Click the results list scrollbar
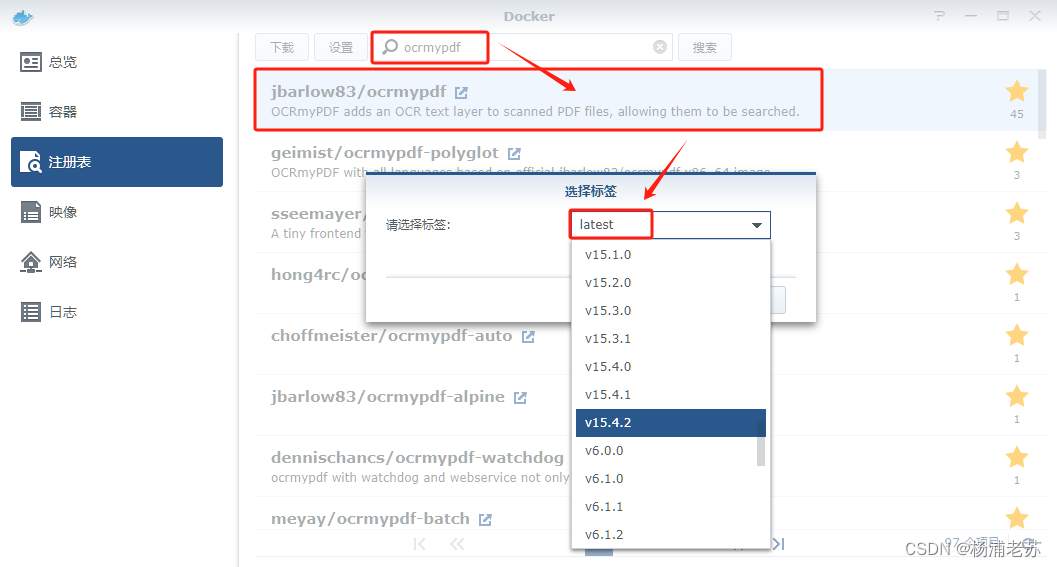1057x567 pixels. click(1042, 104)
